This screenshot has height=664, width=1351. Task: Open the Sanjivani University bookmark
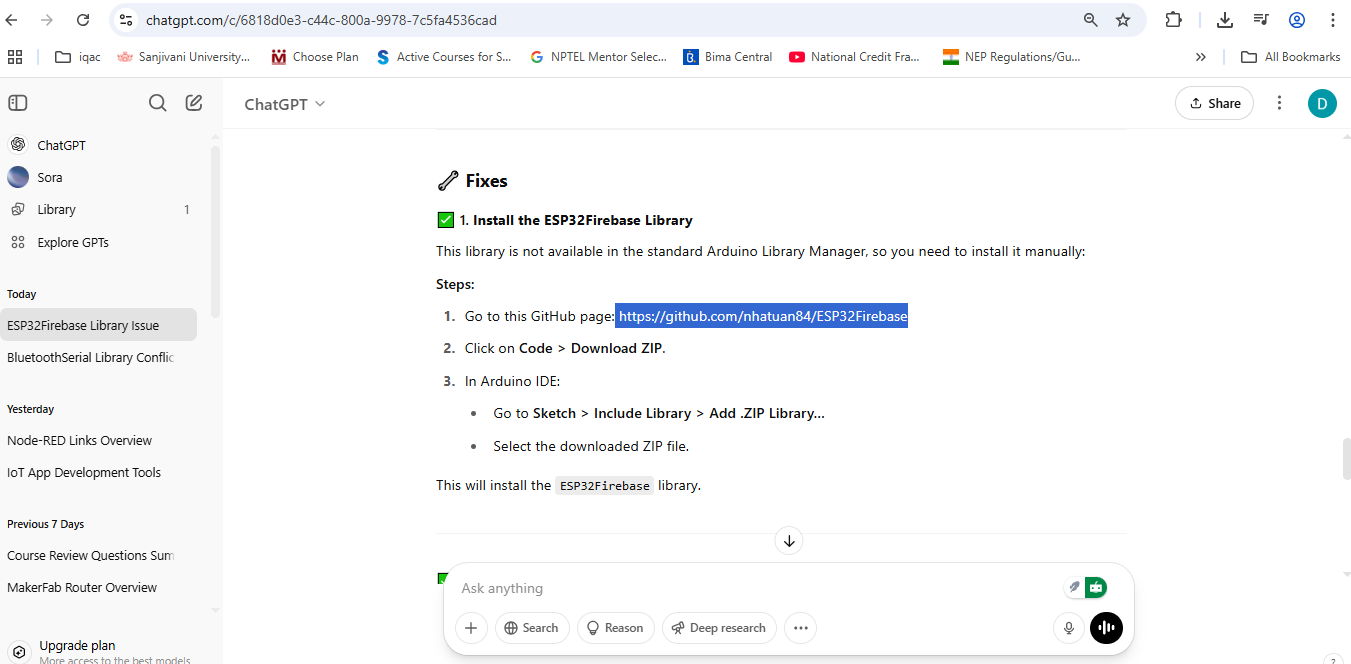(x=184, y=57)
